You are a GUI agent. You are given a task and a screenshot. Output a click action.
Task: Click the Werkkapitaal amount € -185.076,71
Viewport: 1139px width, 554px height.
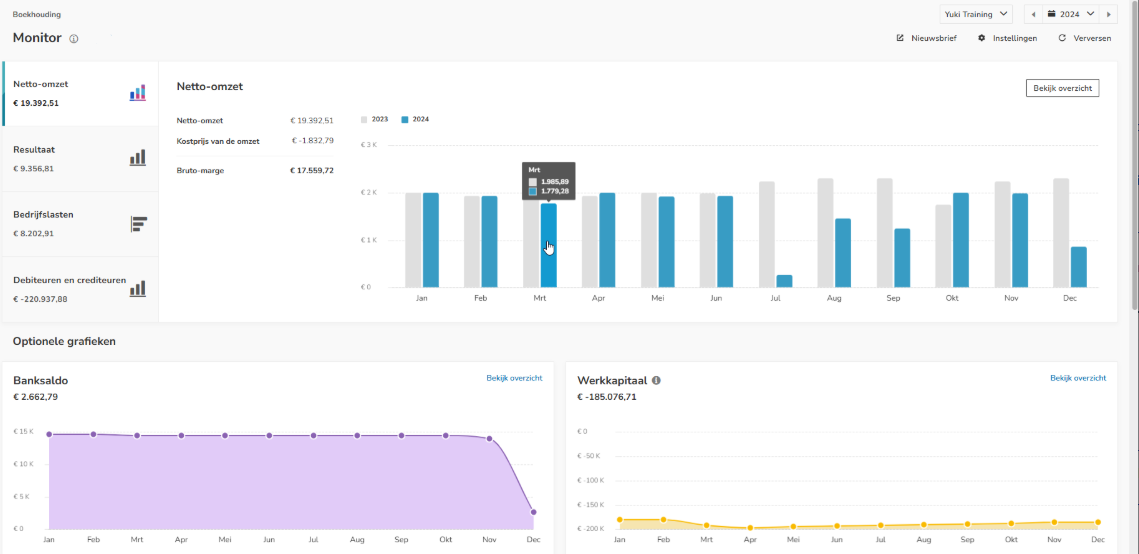point(607,396)
